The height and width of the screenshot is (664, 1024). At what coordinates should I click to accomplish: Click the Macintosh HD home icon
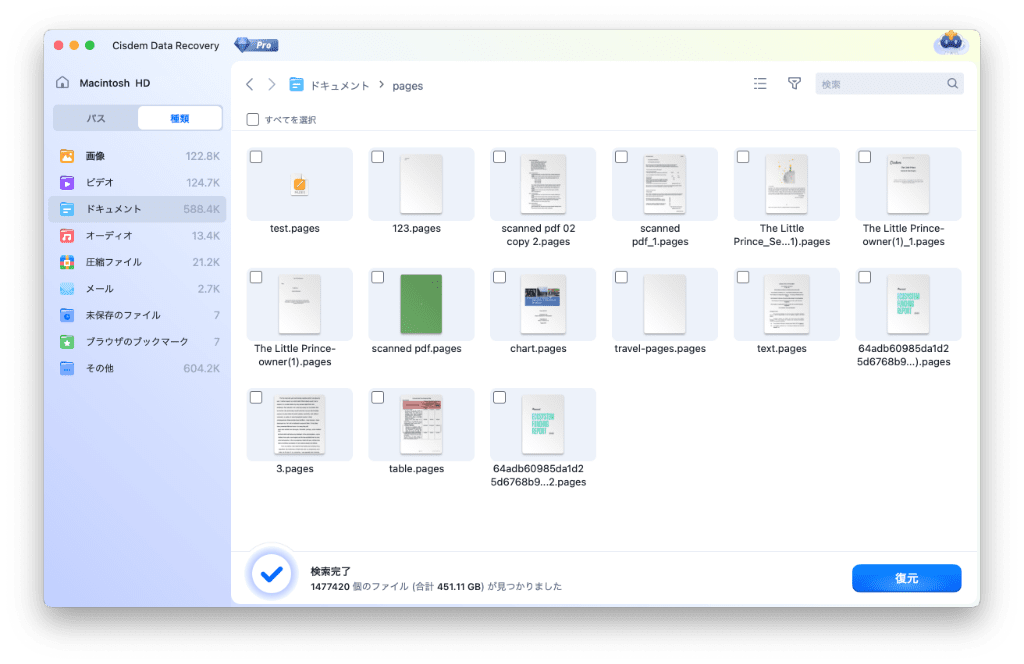[63, 82]
